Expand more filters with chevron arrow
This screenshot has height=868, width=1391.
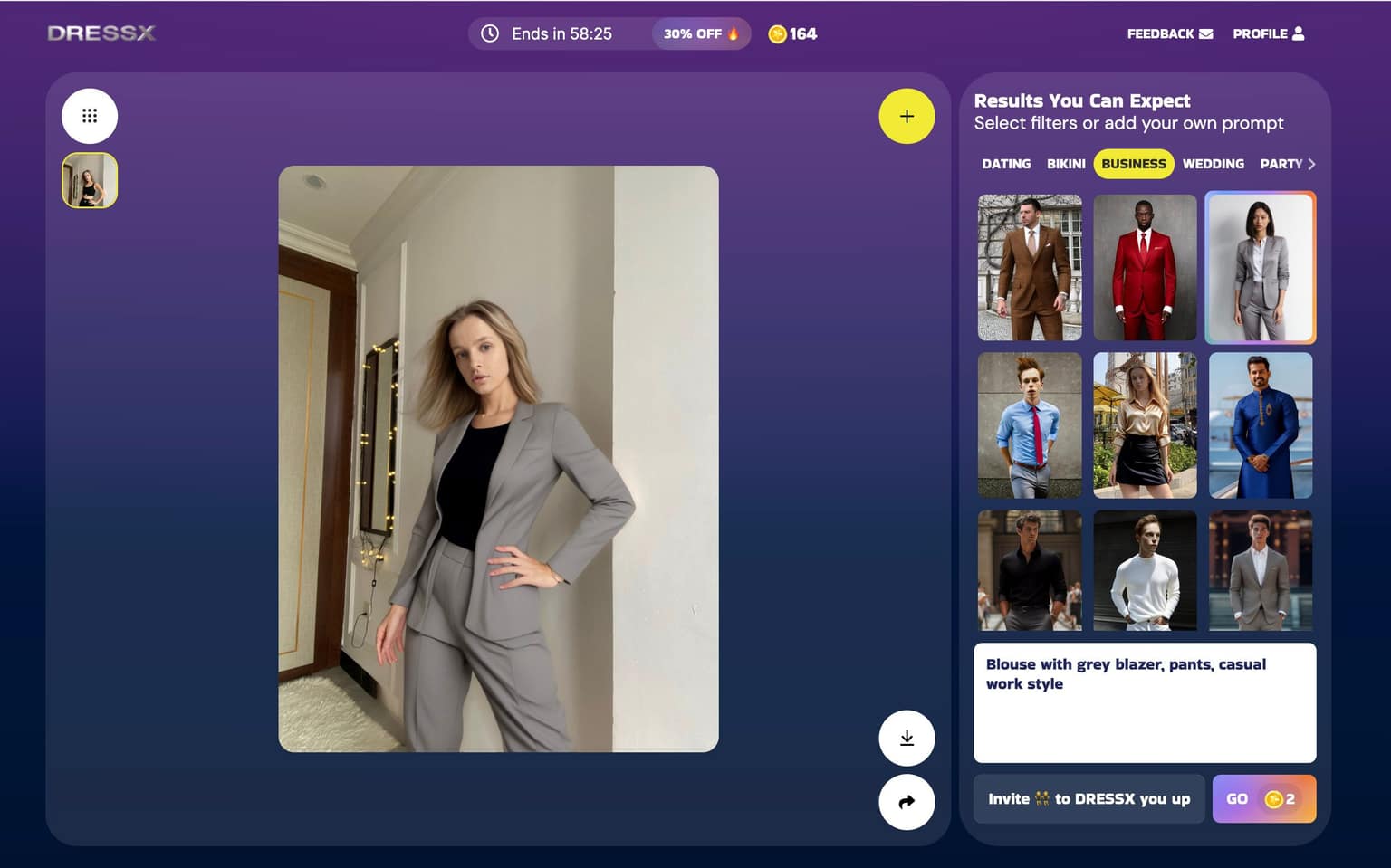click(x=1311, y=164)
